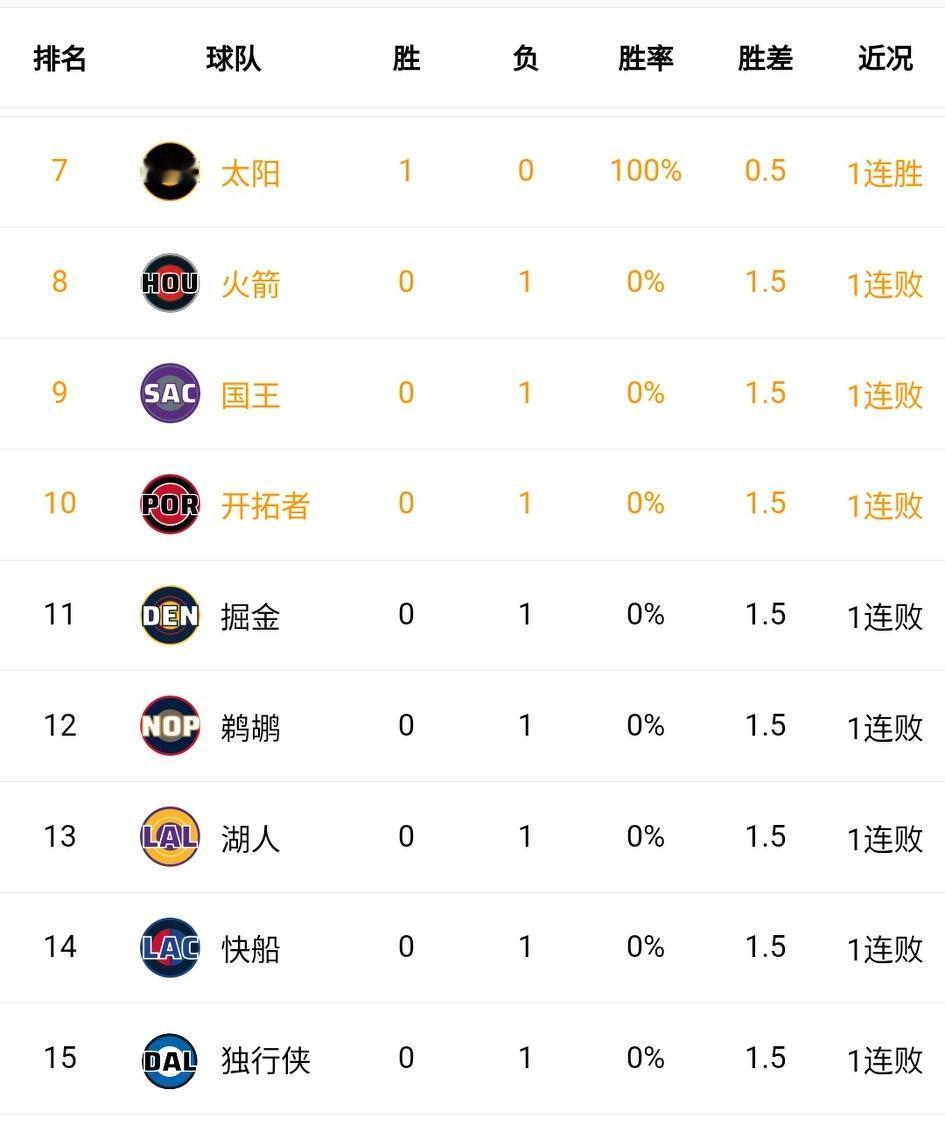This screenshot has height=1128, width=945.
Task: Sort by the 胜率 column header
Action: [645, 59]
